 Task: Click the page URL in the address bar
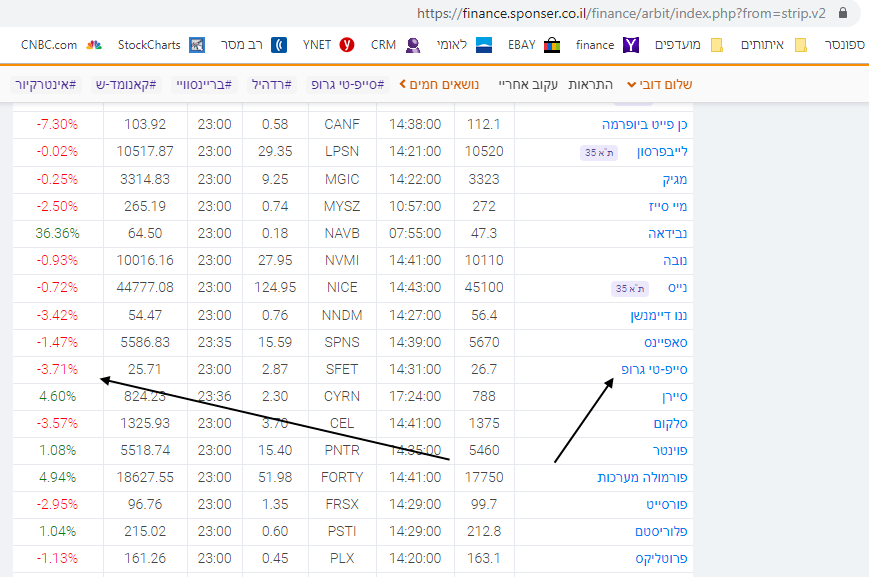pos(621,13)
